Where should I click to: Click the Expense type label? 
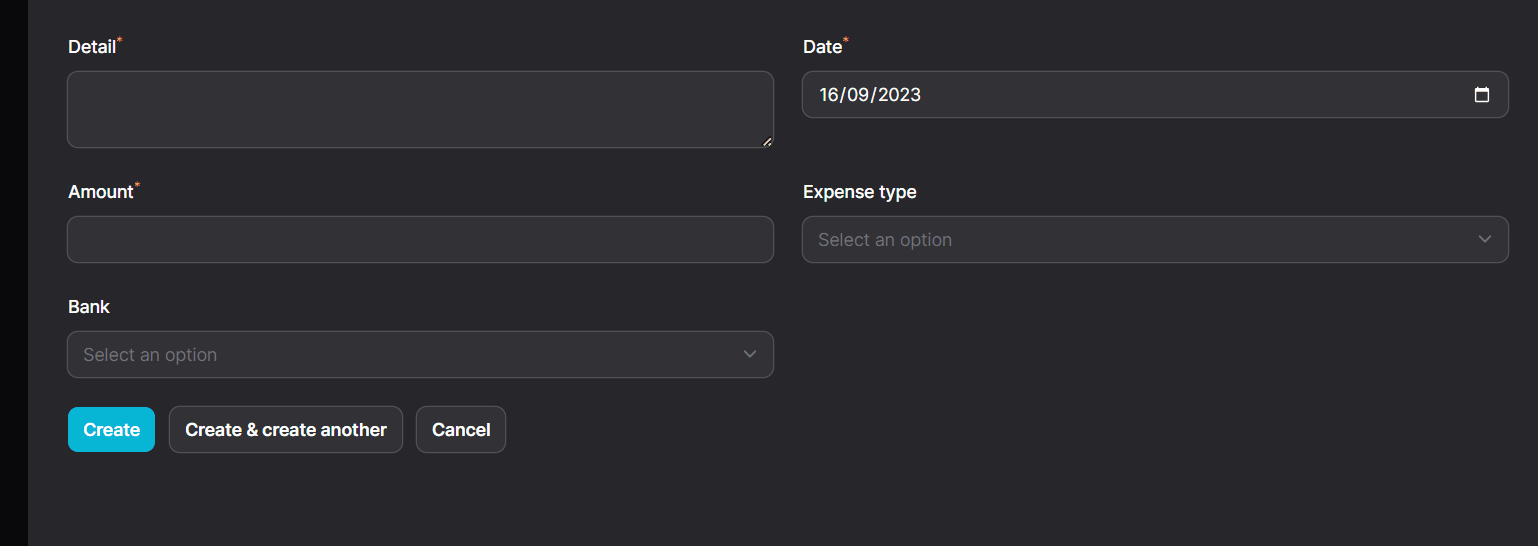pyautogui.click(x=860, y=192)
